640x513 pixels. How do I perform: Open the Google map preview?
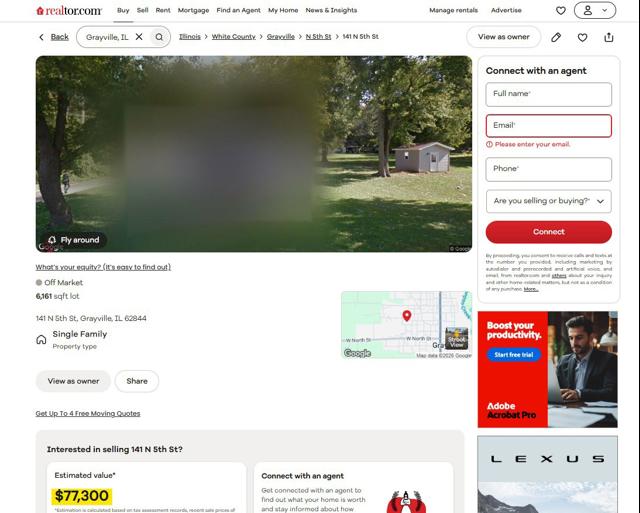pyautogui.click(x=407, y=325)
